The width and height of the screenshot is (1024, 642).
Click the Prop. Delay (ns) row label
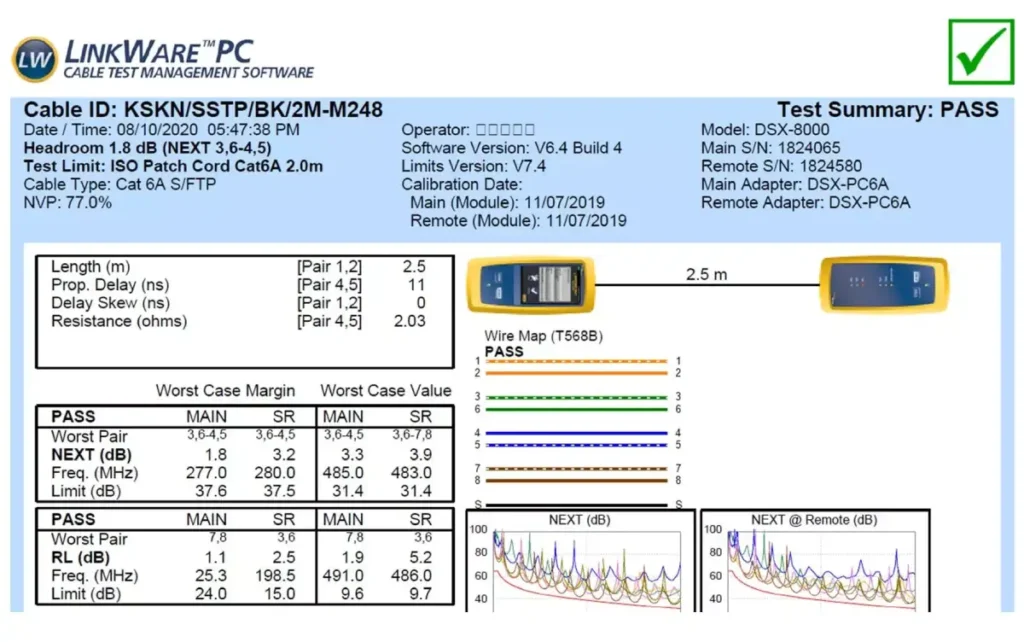click(x=110, y=285)
